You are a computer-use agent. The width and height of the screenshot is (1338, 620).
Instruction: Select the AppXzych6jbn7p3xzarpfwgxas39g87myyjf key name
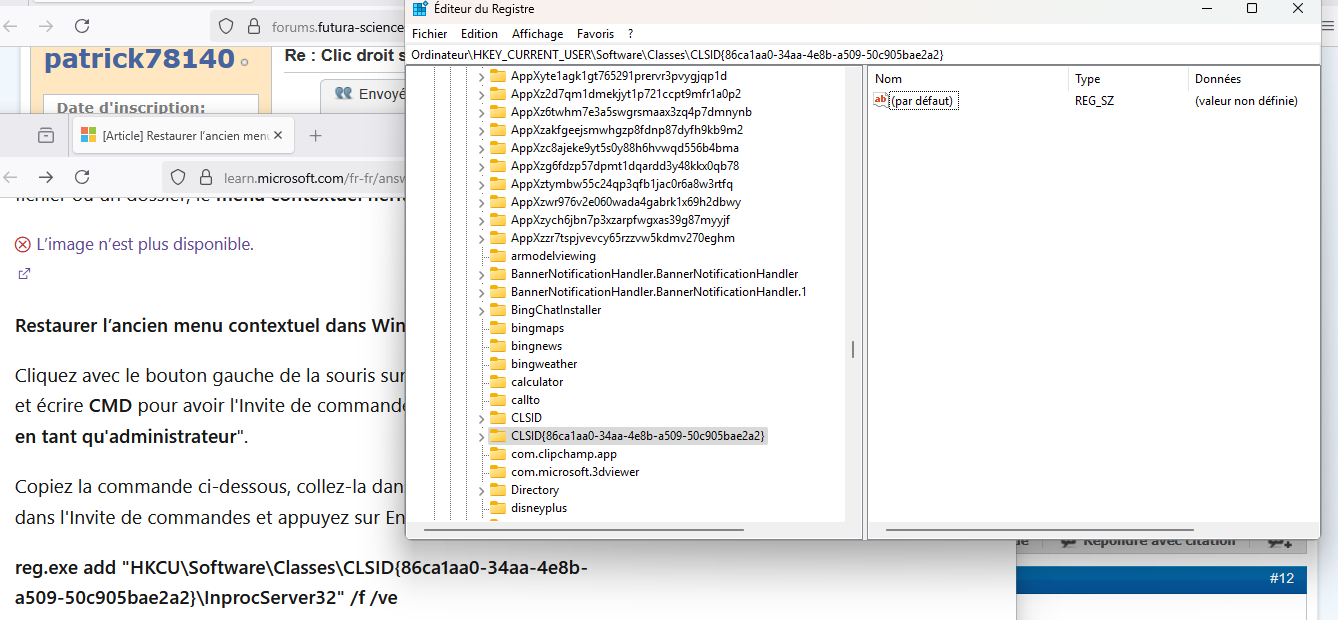coord(620,220)
